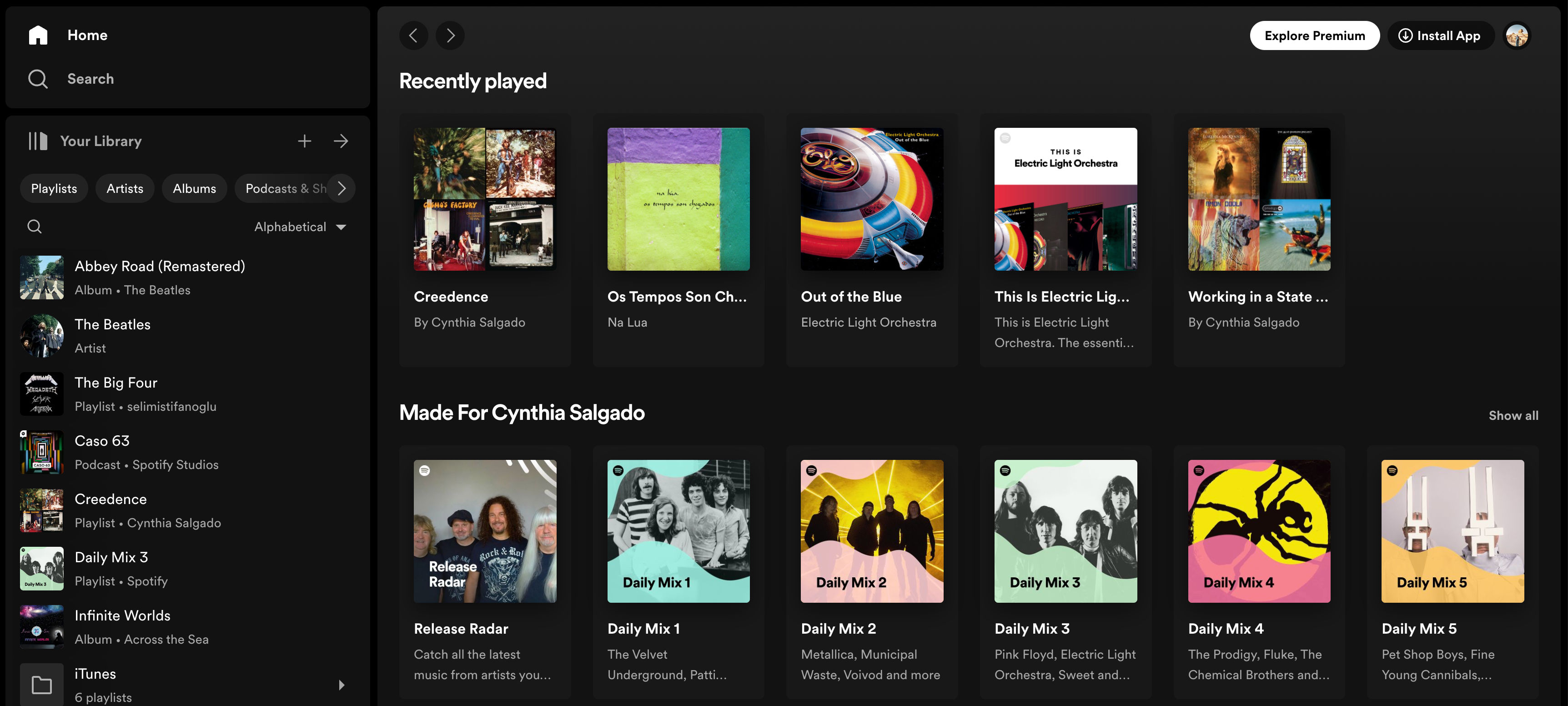
Task: Click the plus icon to create playlist
Action: (304, 141)
